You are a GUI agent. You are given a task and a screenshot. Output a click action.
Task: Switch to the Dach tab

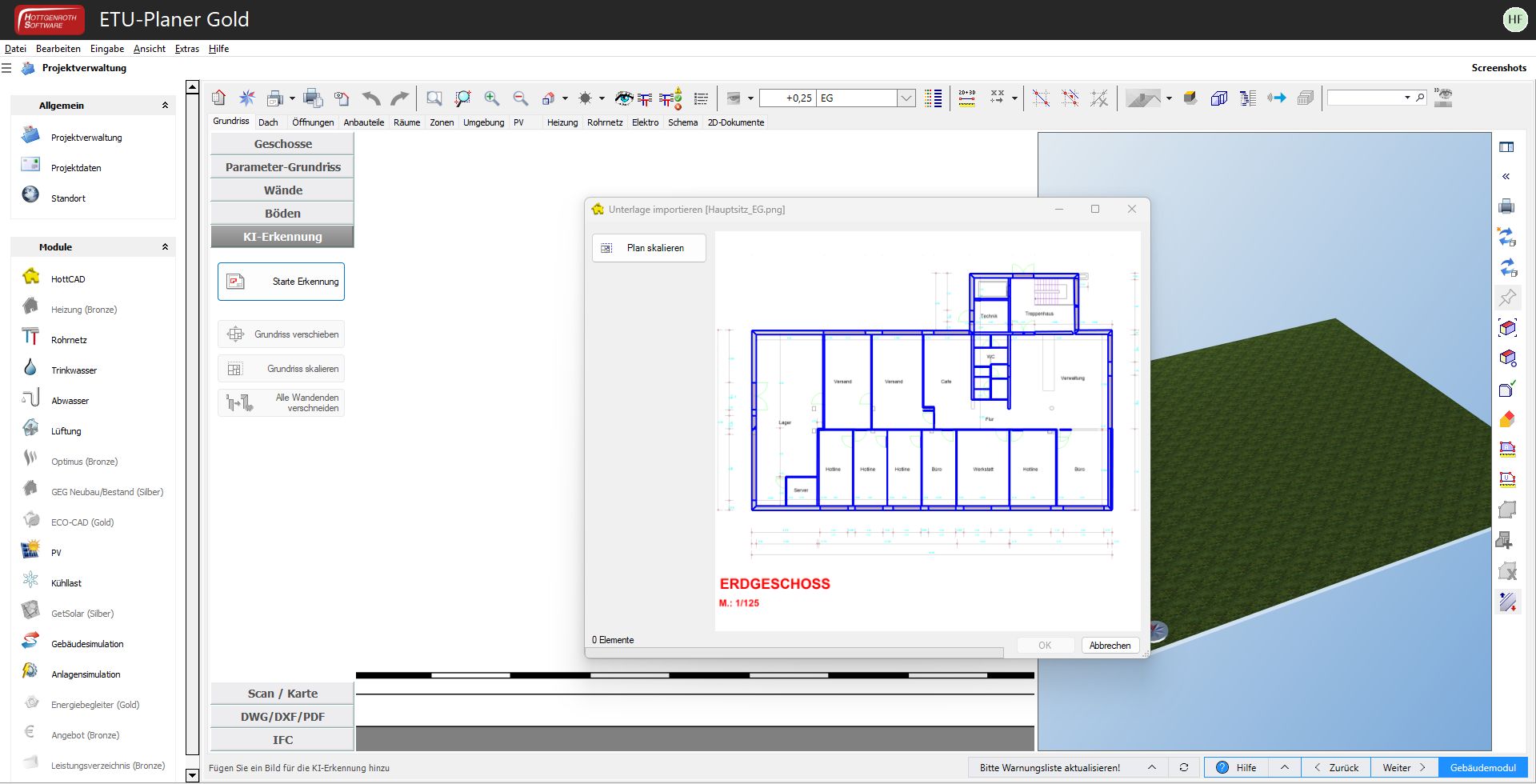(268, 122)
